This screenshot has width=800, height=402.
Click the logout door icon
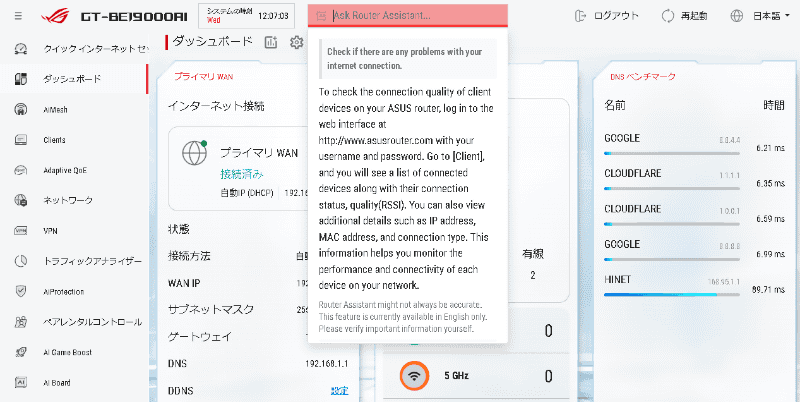tap(581, 16)
